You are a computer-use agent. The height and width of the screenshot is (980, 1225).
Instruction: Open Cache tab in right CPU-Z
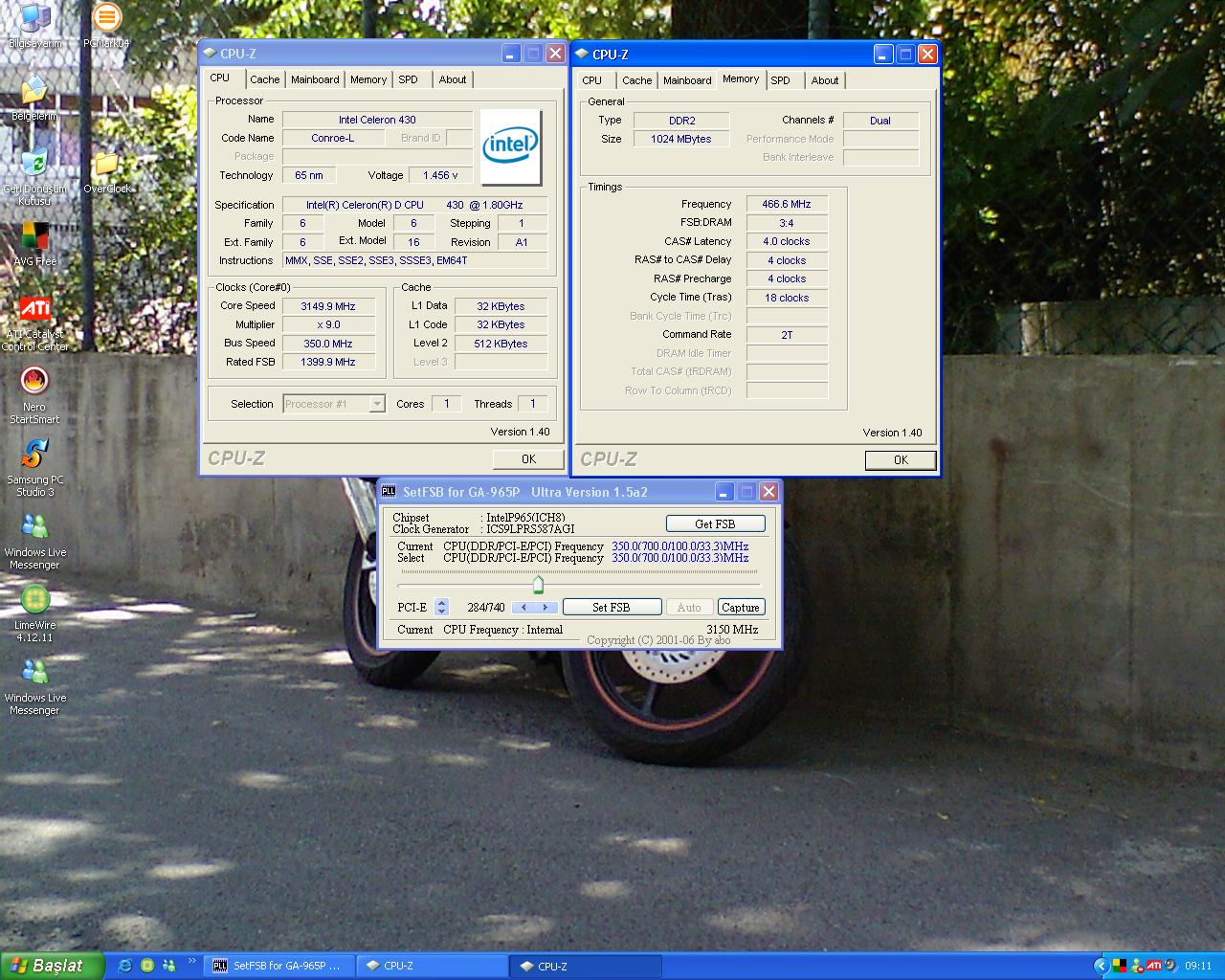pos(637,81)
